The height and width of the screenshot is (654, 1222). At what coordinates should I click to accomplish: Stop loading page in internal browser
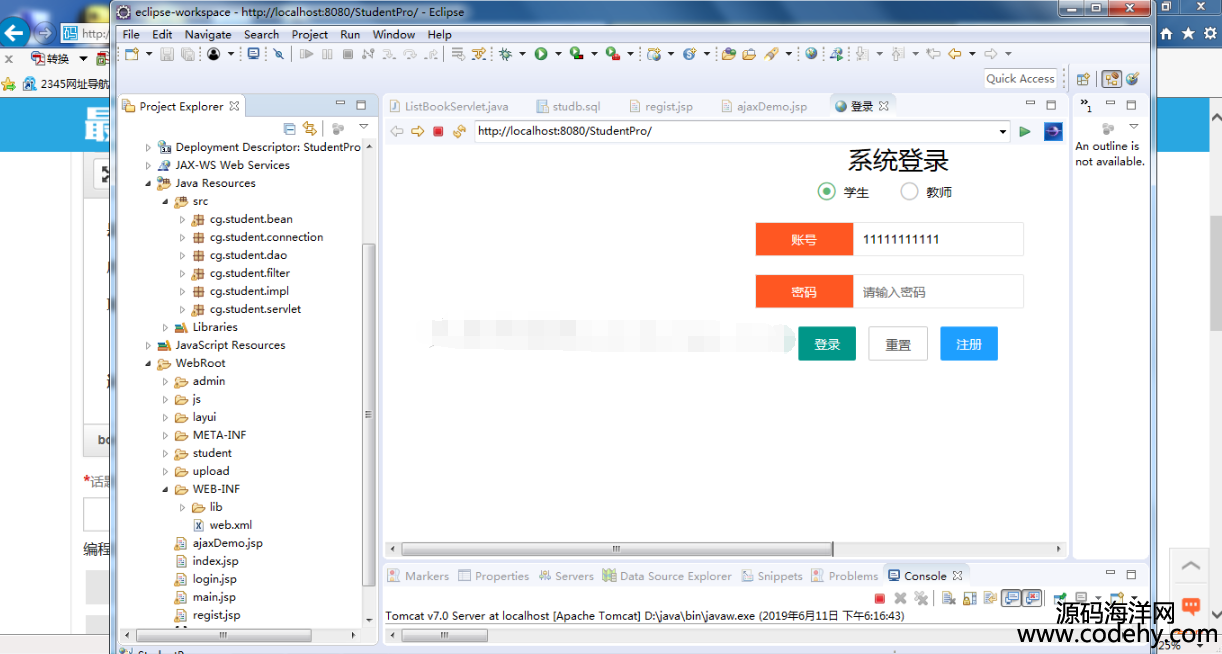(438, 131)
